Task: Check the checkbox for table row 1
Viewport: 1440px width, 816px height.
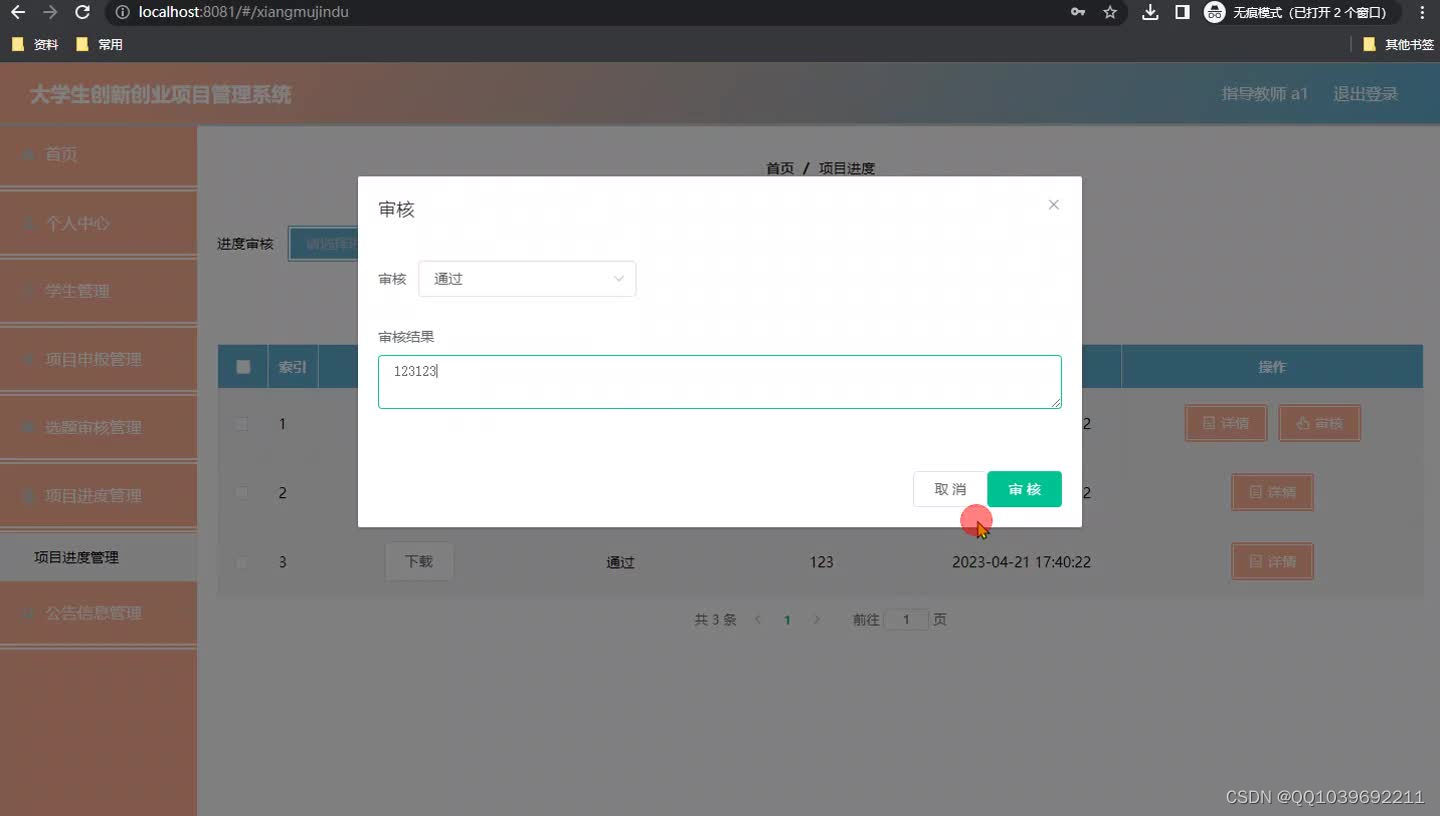Action: click(x=241, y=424)
